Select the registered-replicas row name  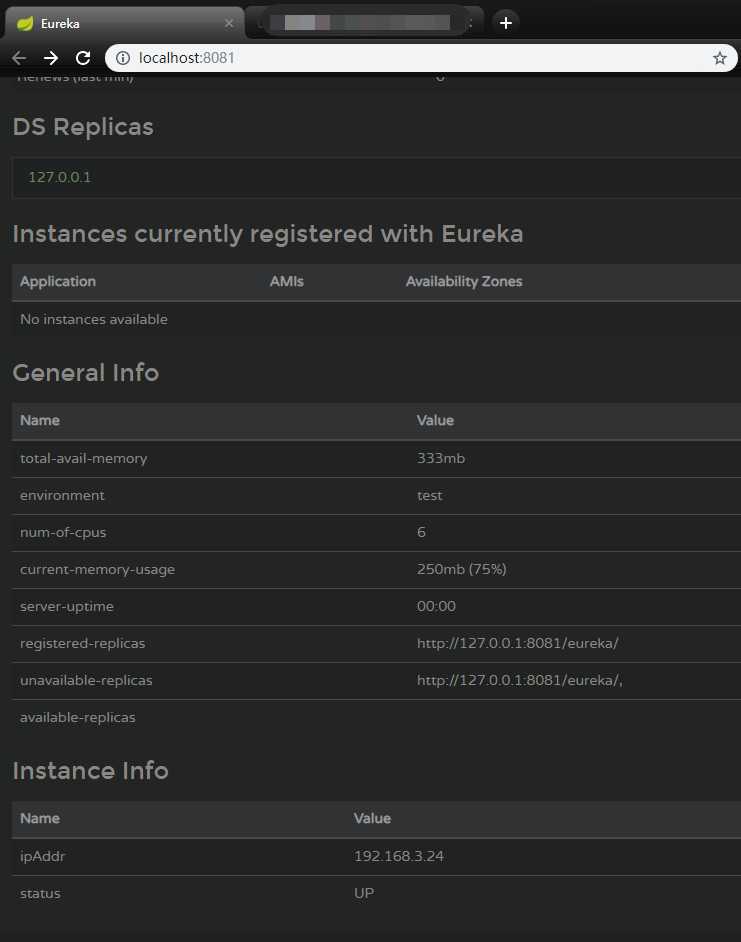[x=82, y=643]
